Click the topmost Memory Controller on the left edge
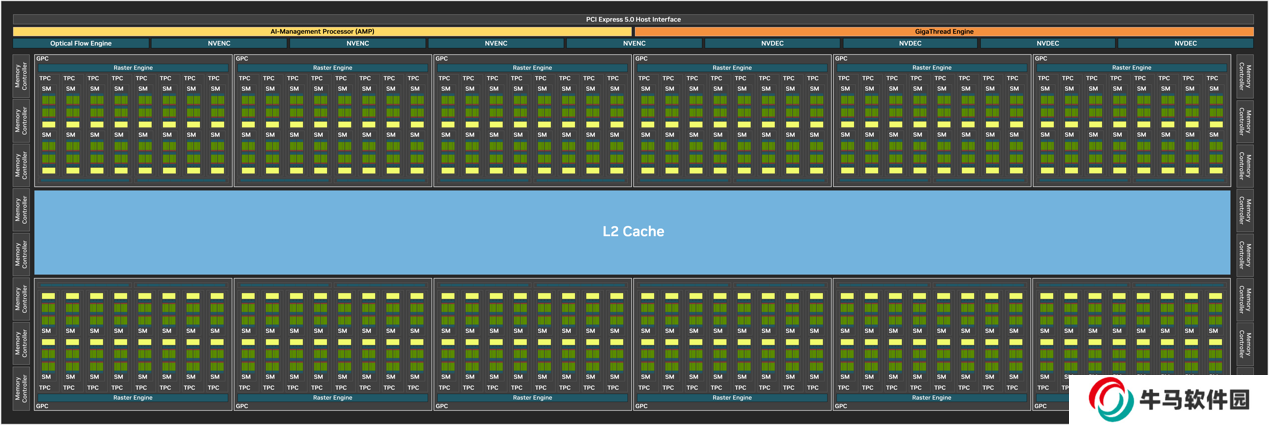 click(21, 76)
